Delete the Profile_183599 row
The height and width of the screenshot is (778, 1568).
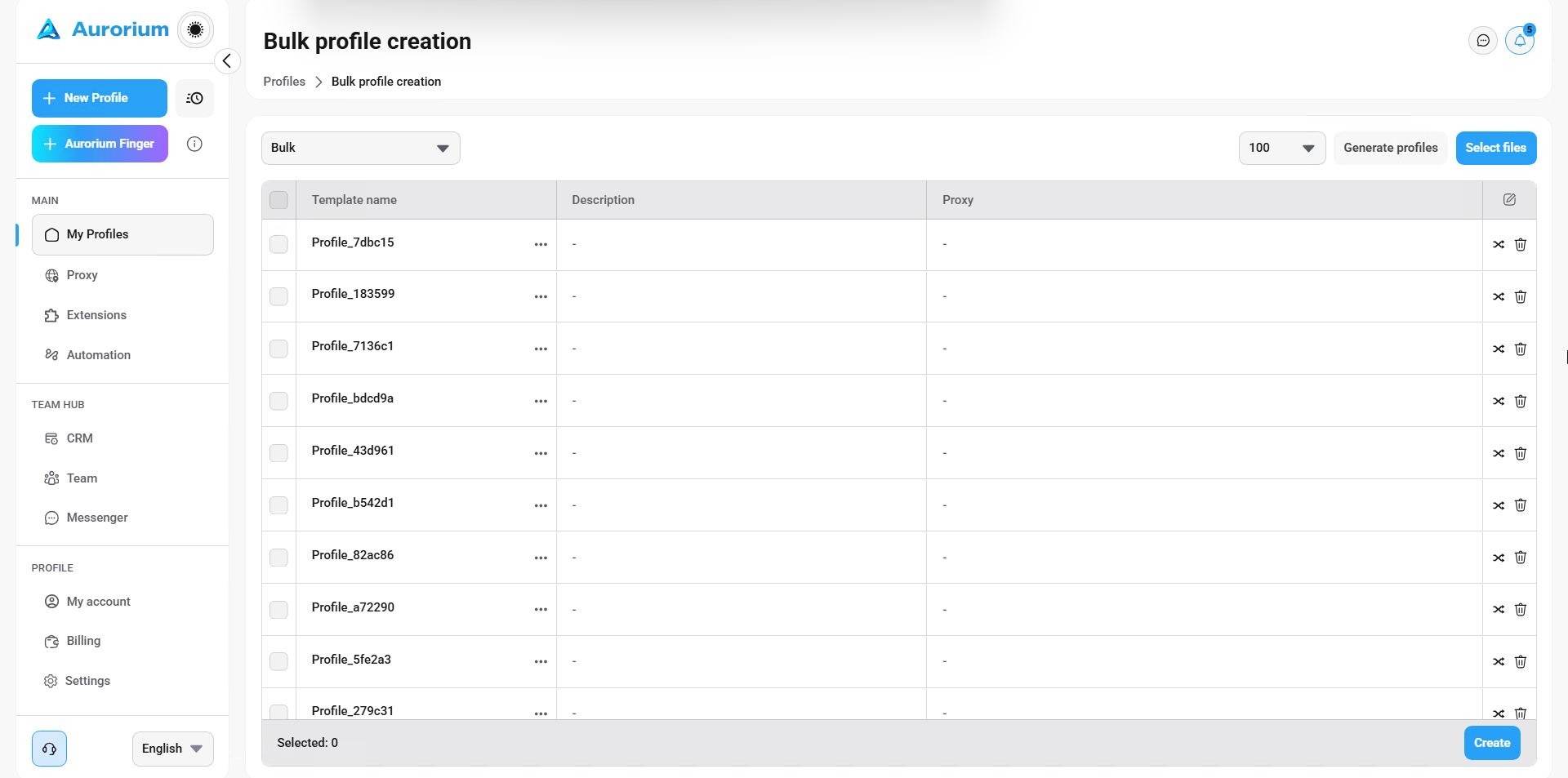[x=1521, y=296]
